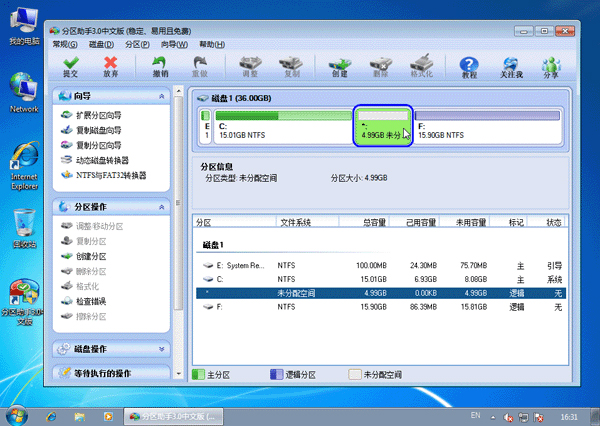The image size is (600, 426).
Task: Open the 分区(P) menu
Action: click(137, 45)
